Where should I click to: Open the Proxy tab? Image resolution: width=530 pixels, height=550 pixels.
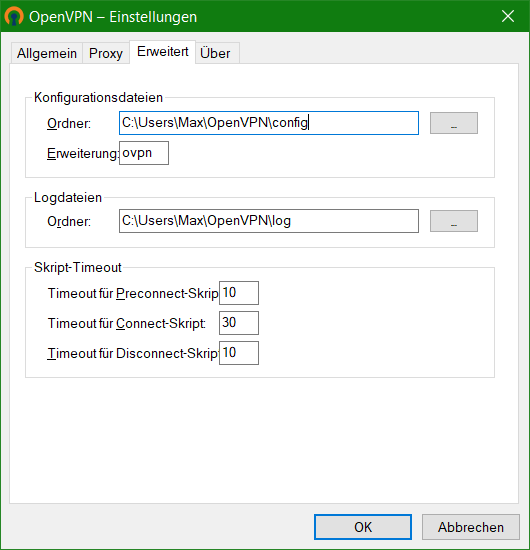pyautogui.click(x=106, y=53)
